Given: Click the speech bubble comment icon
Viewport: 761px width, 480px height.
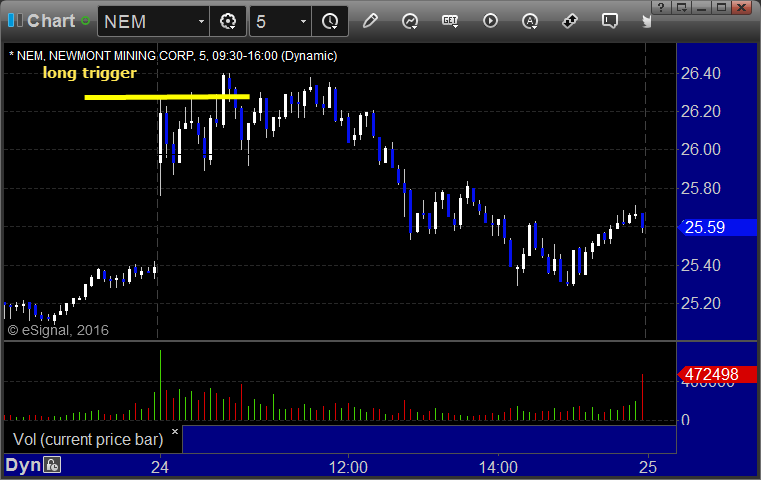Looking at the screenshot, I should coord(610,21).
